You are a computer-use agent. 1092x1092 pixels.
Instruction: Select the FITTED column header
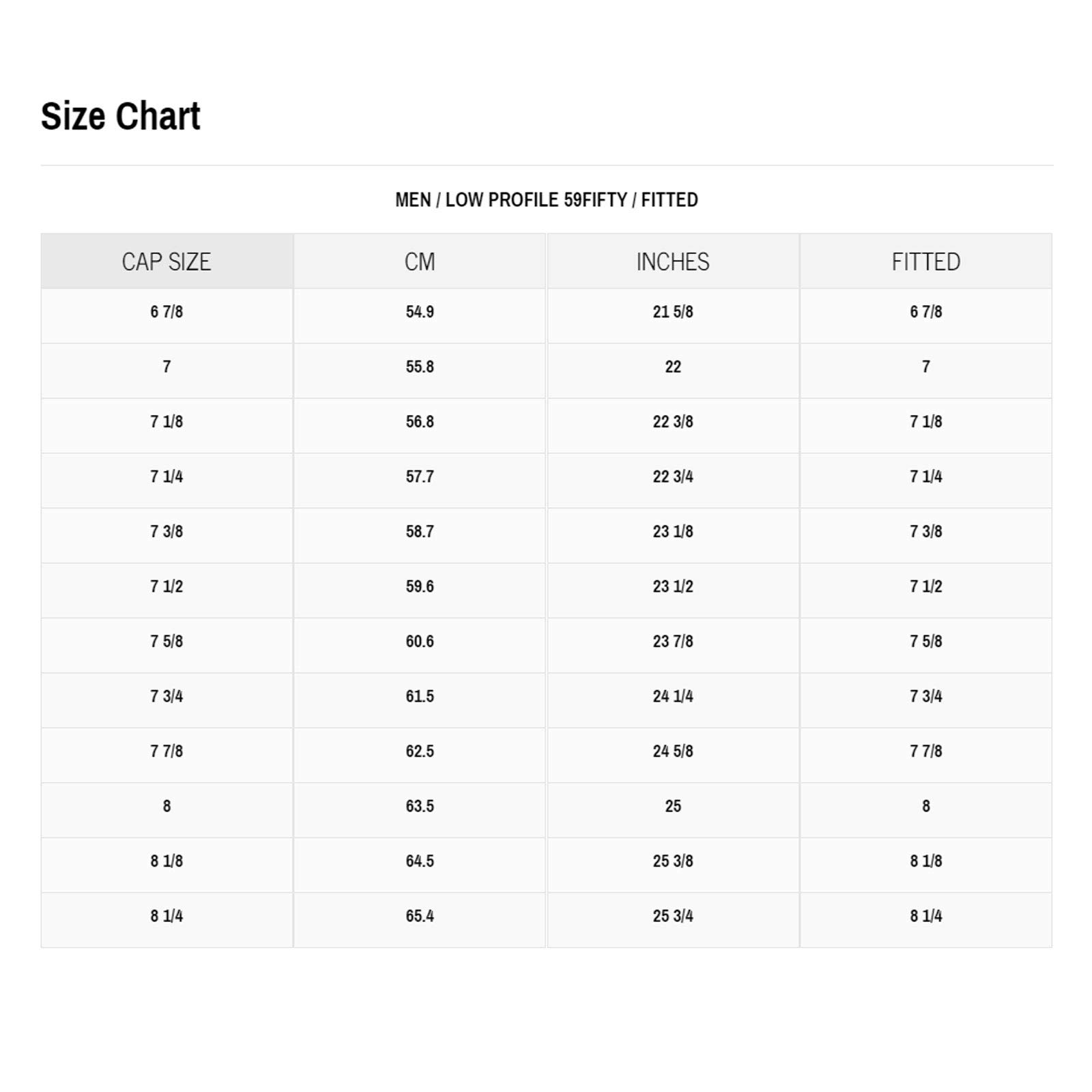tap(926, 261)
